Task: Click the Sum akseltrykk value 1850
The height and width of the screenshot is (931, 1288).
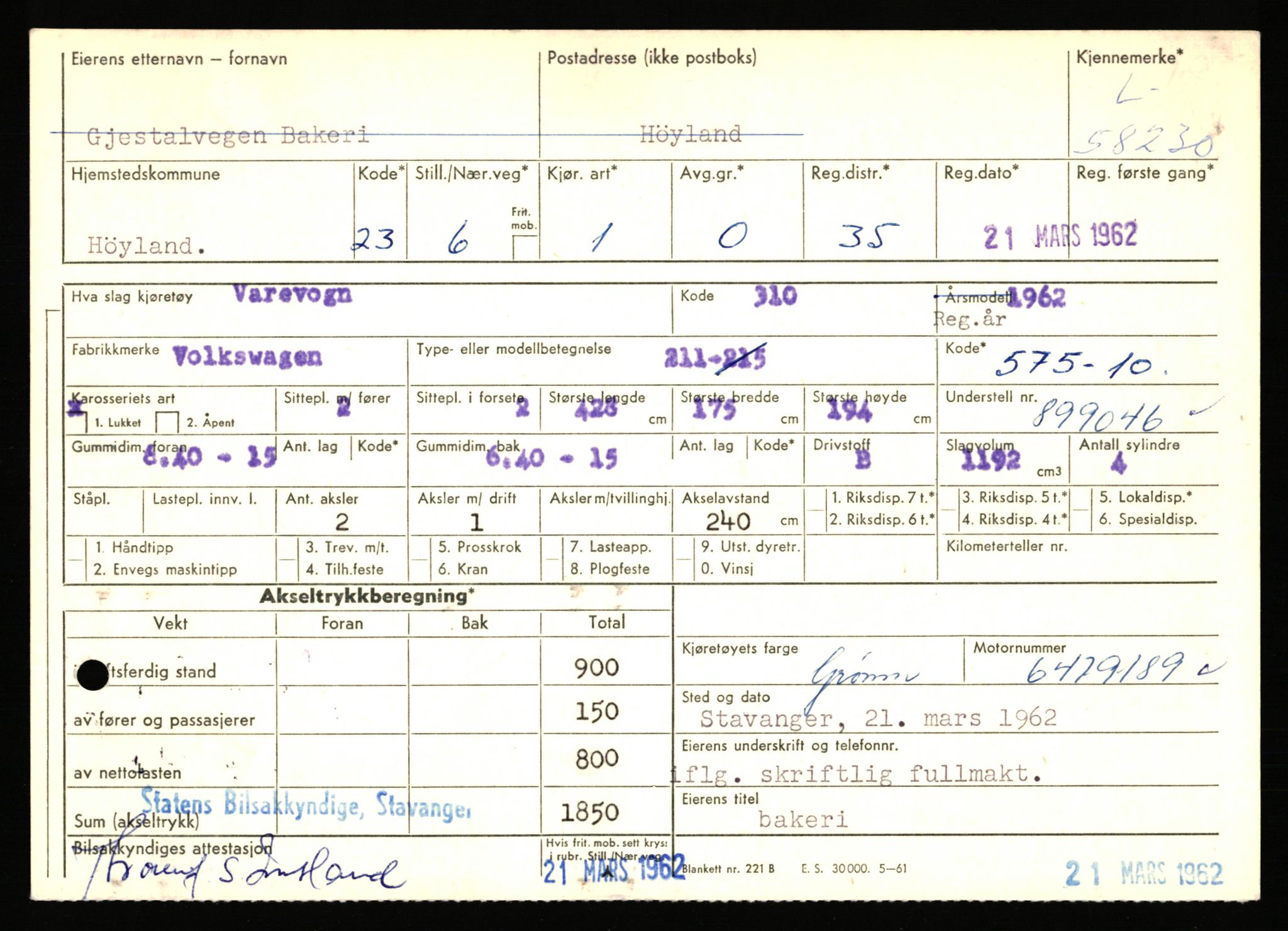Action: (590, 812)
